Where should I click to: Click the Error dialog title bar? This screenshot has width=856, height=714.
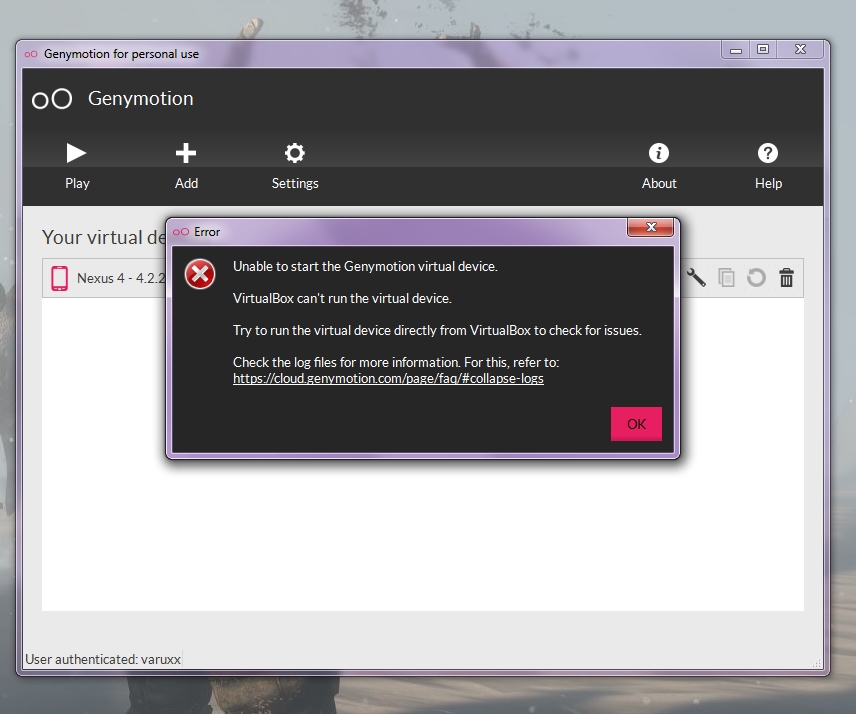pyautogui.click(x=400, y=231)
